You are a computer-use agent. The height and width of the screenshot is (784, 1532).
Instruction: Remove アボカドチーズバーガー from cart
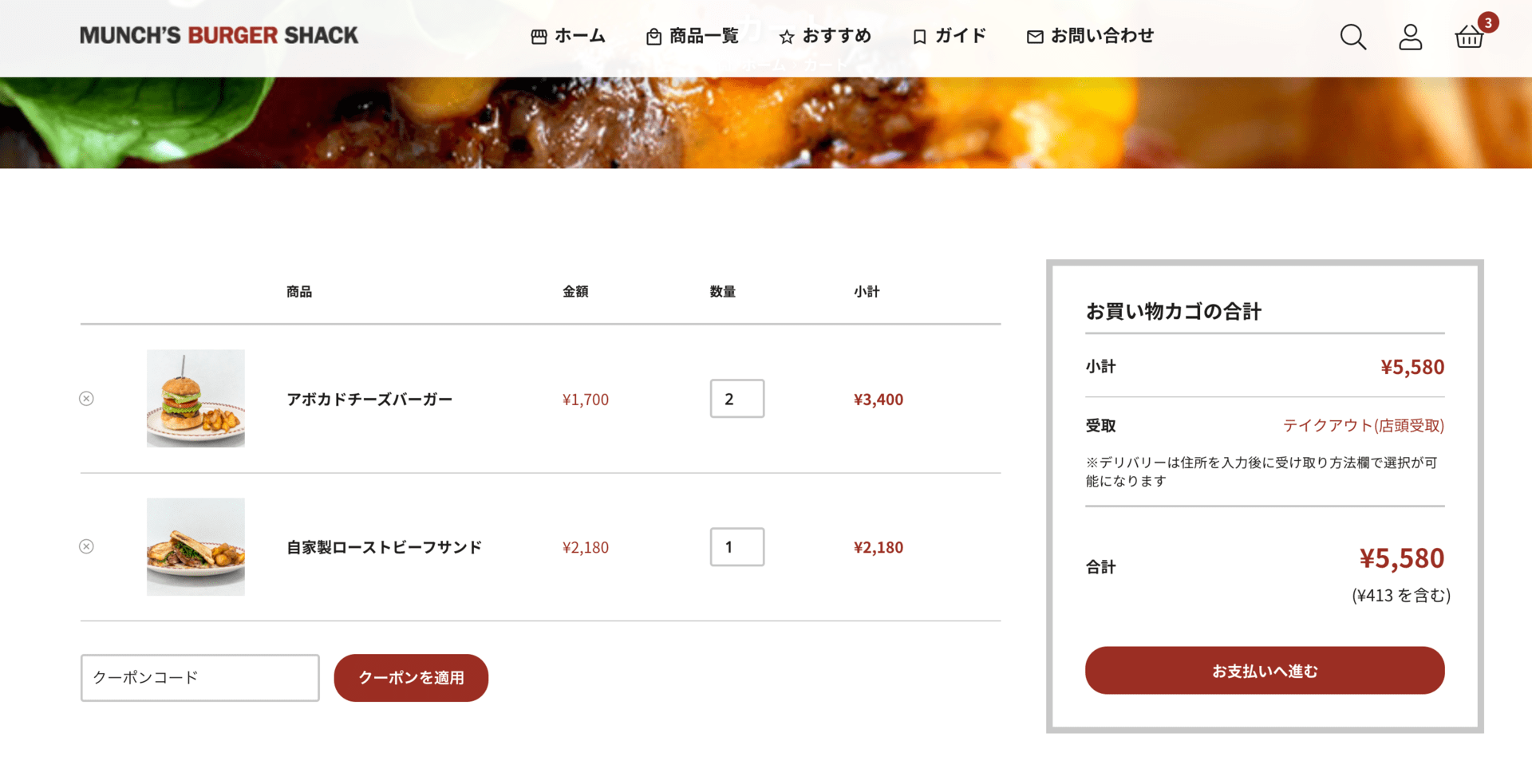tap(86, 399)
